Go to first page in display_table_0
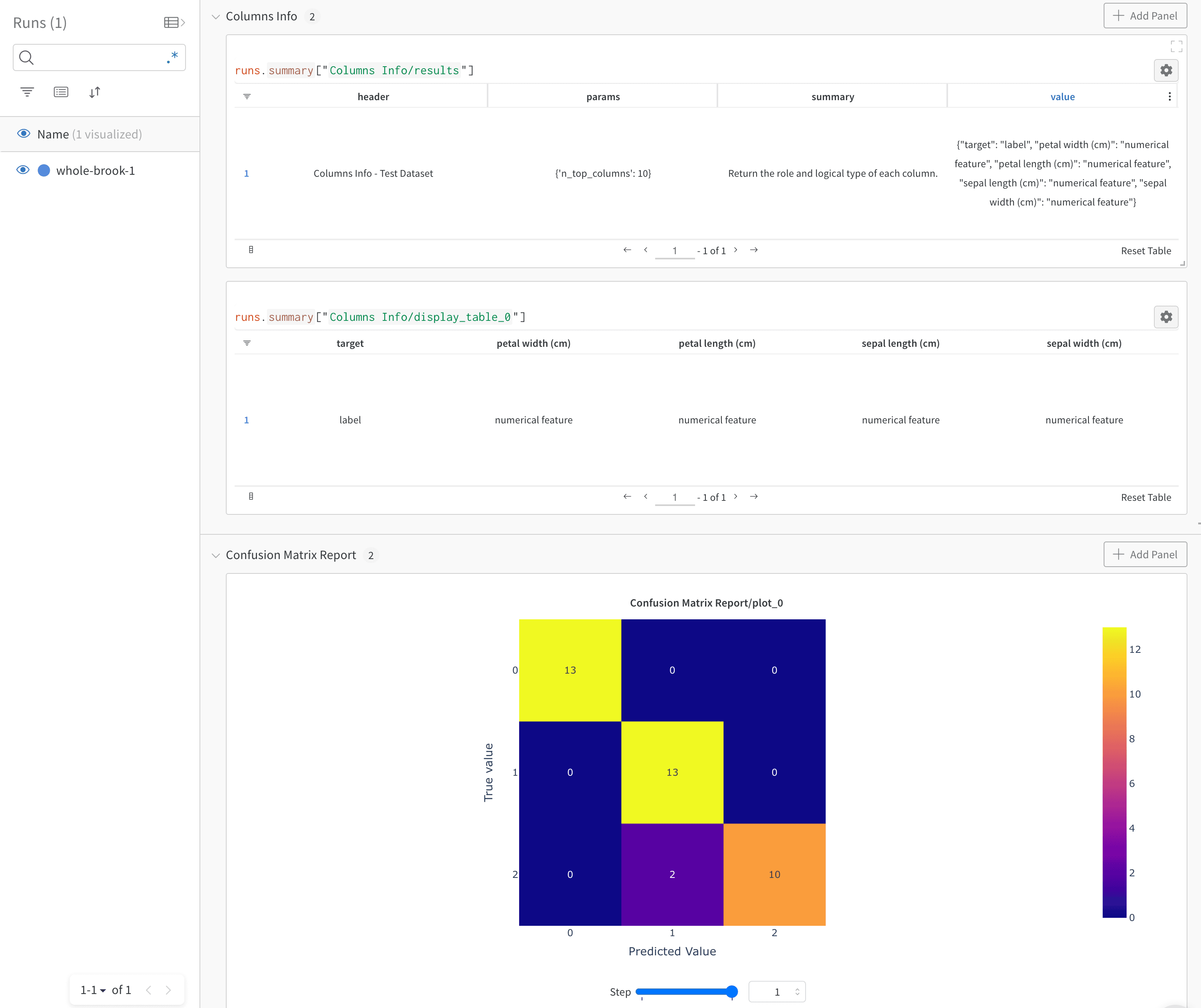1201x1008 pixels. click(627, 496)
